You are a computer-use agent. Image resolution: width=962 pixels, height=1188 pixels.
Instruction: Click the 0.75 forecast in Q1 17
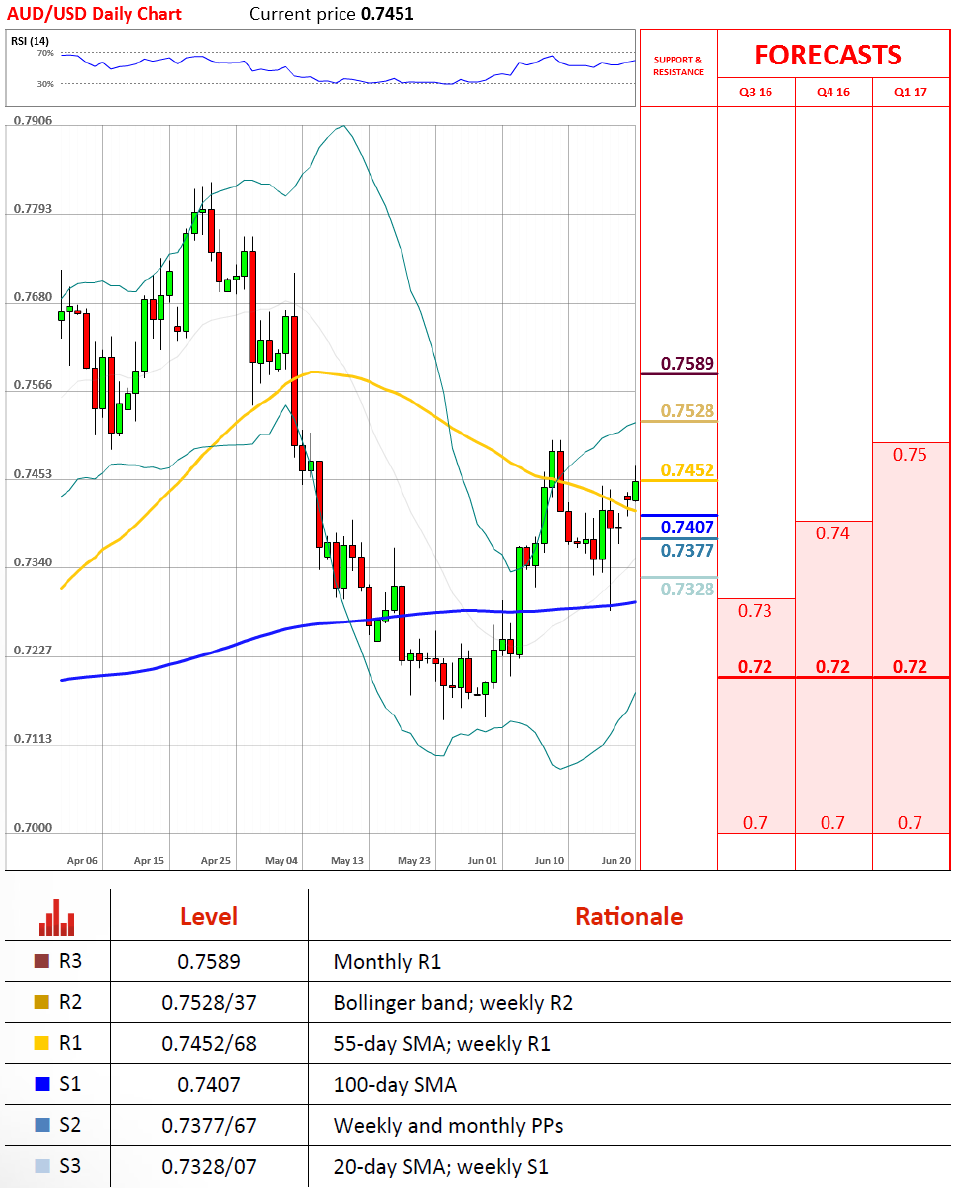coord(910,455)
